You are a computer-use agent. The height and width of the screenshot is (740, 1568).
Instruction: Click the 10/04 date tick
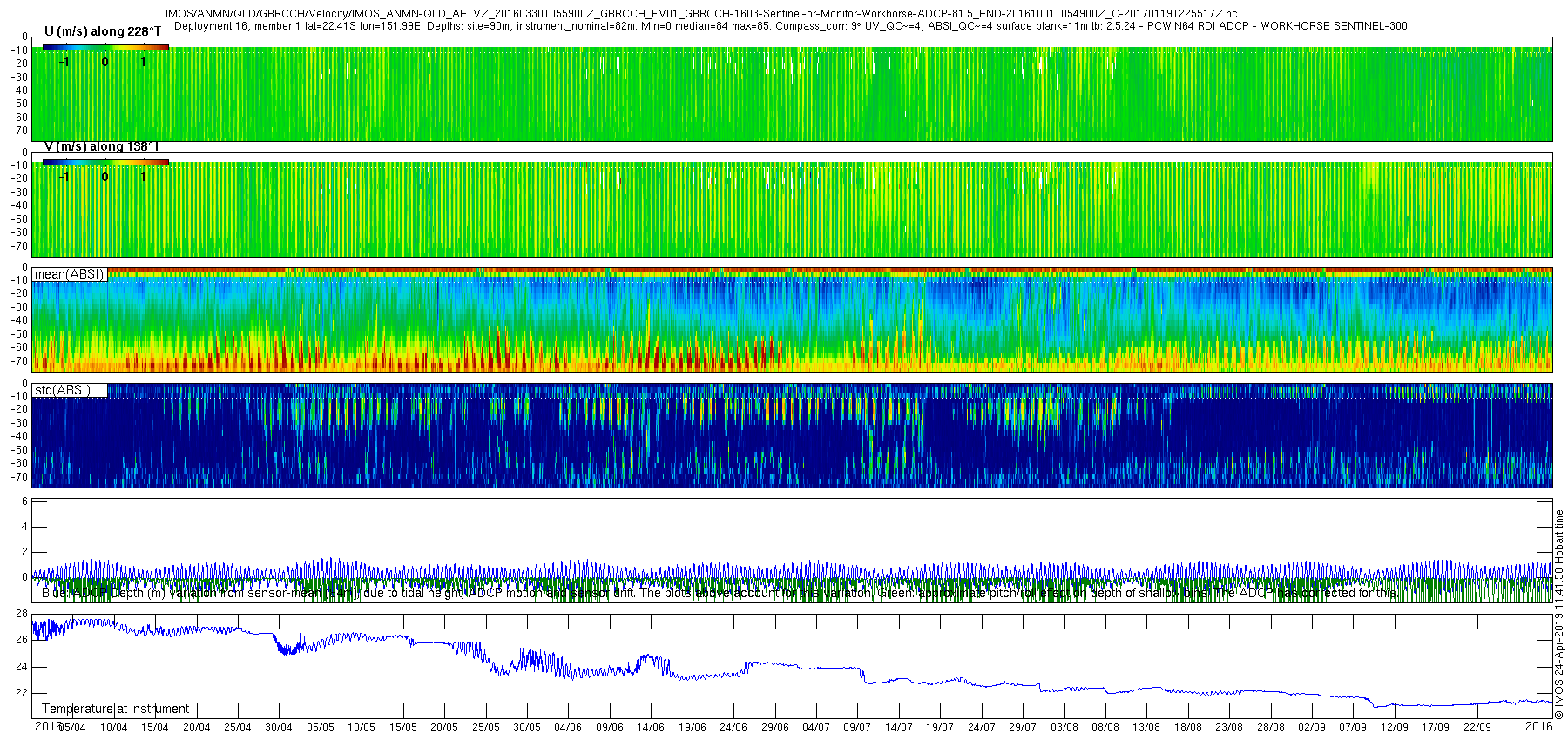tap(113, 728)
